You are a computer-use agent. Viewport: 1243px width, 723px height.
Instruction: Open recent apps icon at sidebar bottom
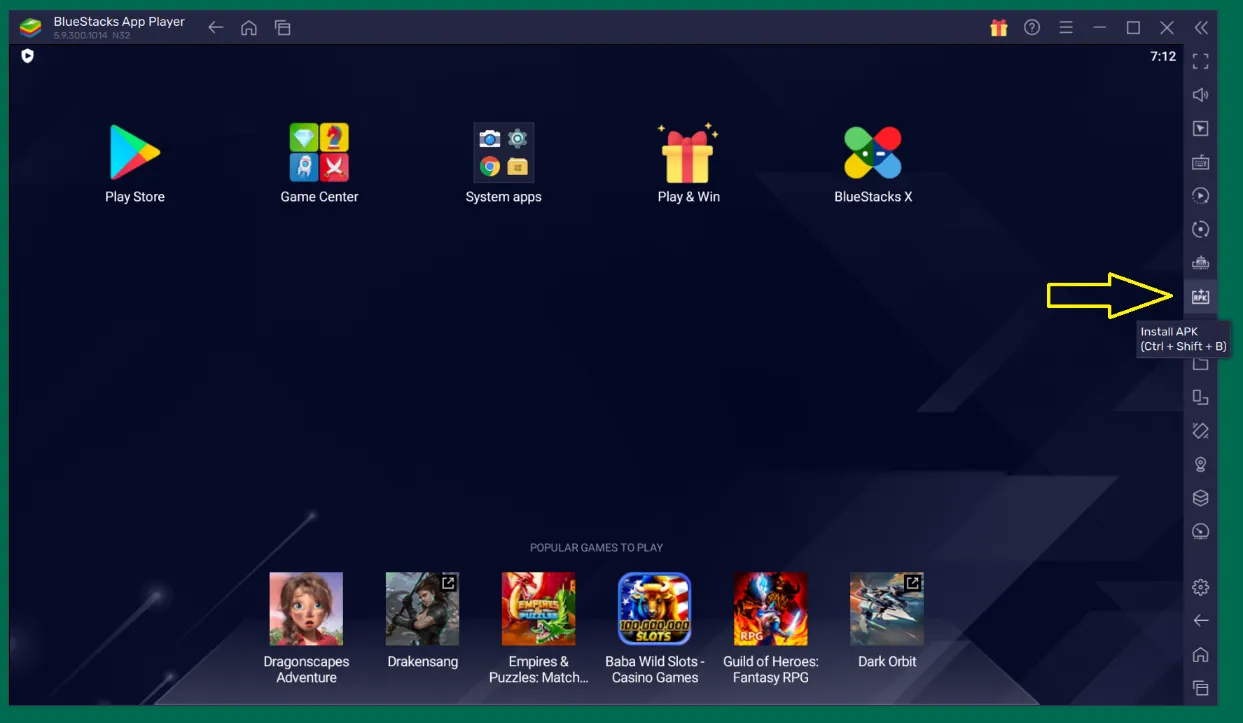point(1201,688)
